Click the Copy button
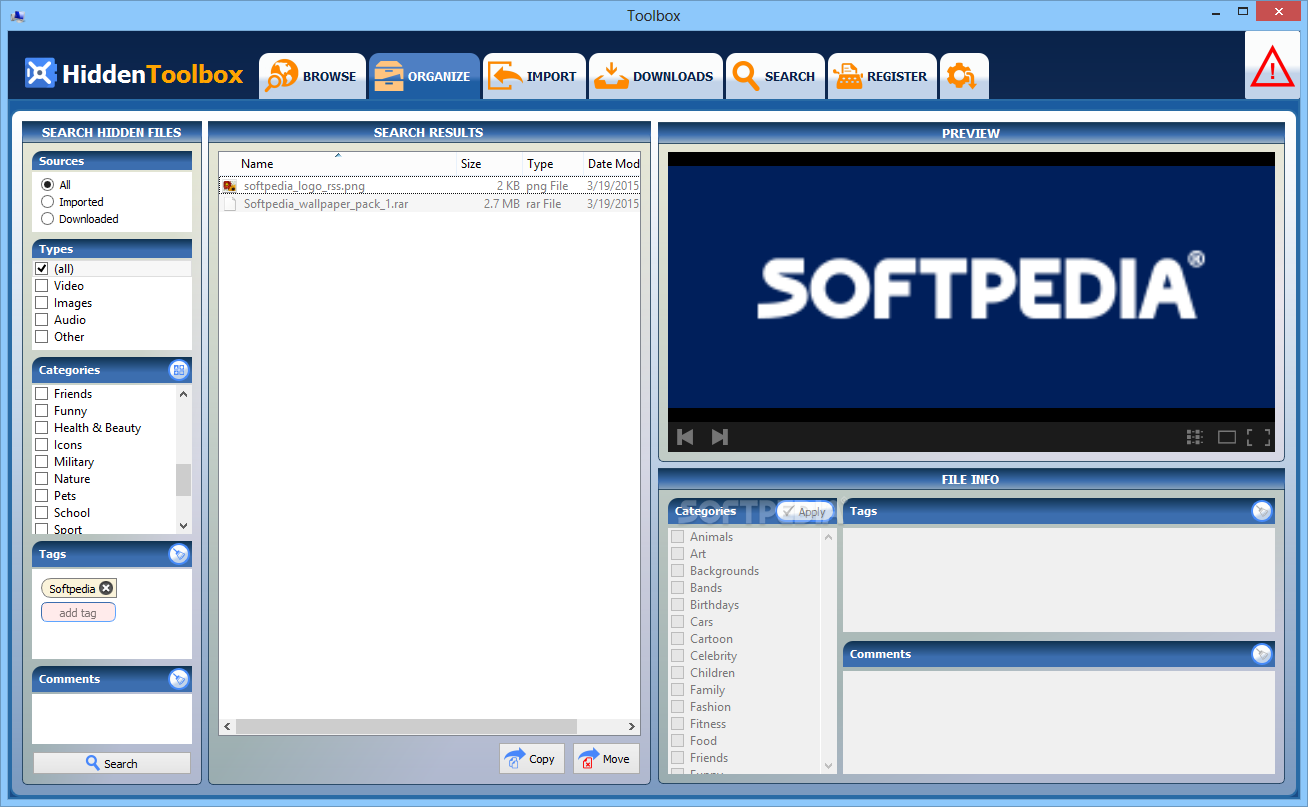This screenshot has height=807, width=1308. pos(532,758)
